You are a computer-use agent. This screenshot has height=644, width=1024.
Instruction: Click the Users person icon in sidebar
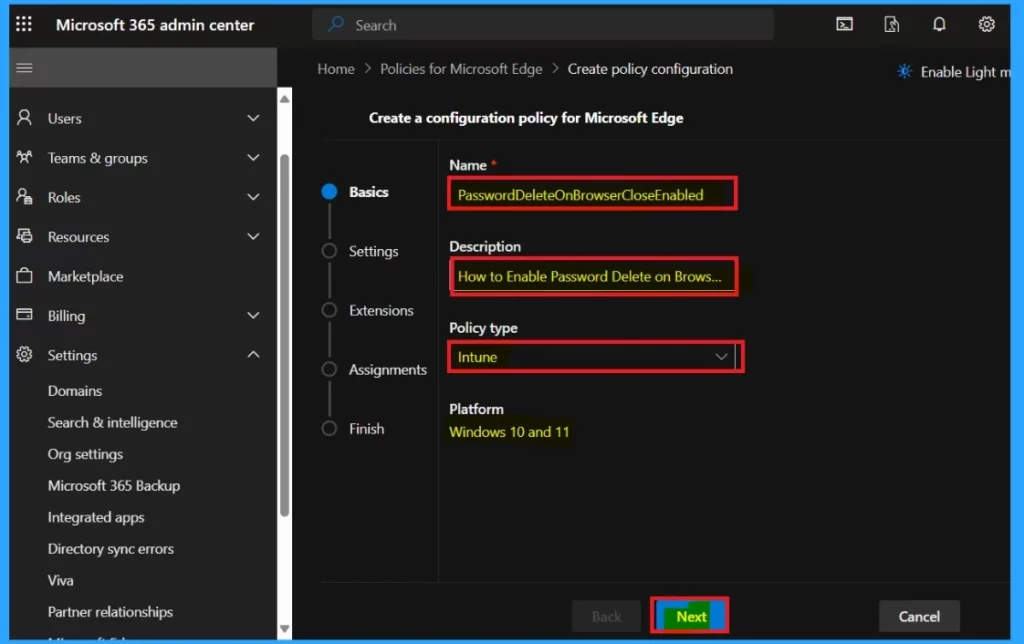pos(24,118)
